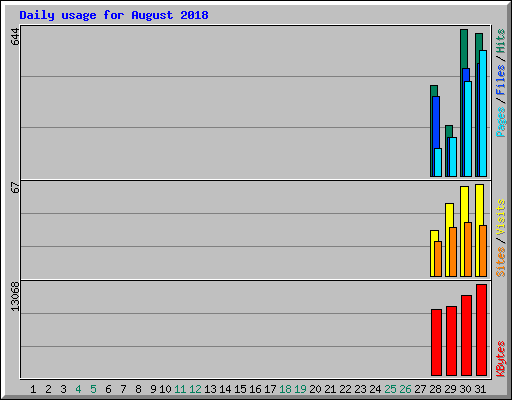Screen dimensions: 512x400
Task: Click weekend day 19 label
Action: tap(300, 389)
